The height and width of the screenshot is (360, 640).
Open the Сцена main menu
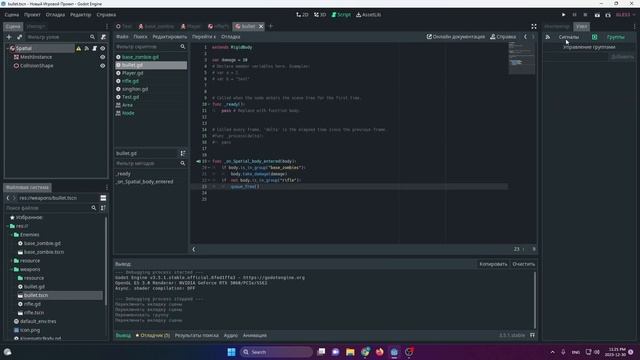11,15
